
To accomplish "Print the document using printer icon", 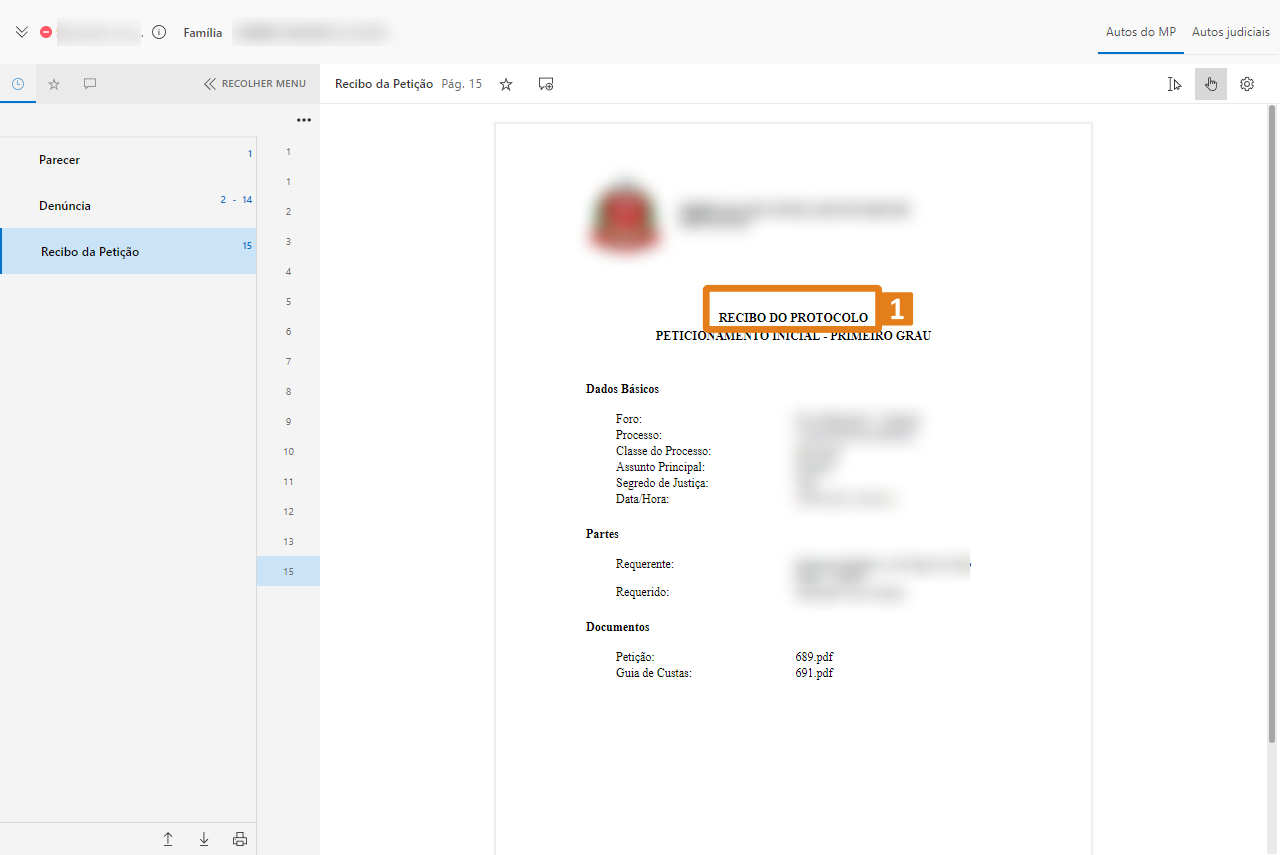I will click(x=240, y=839).
